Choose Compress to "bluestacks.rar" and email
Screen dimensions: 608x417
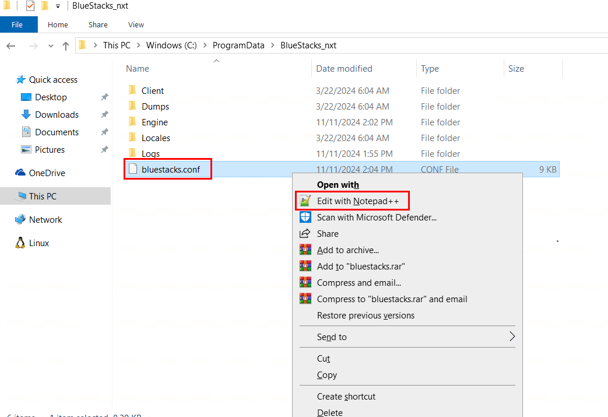pyautogui.click(x=392, y=299)
